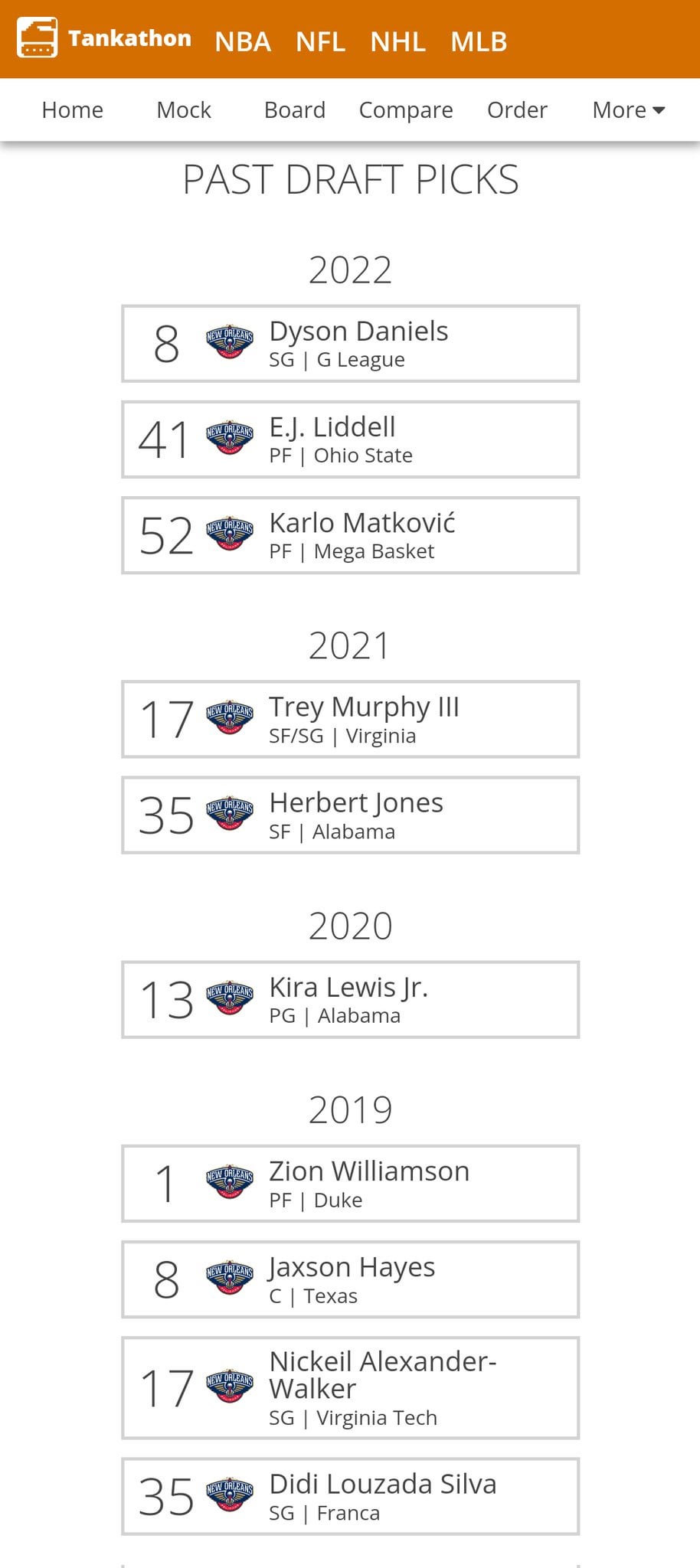
Task: Click the Tankathon logo icon
Action: [x=37, y=38]
